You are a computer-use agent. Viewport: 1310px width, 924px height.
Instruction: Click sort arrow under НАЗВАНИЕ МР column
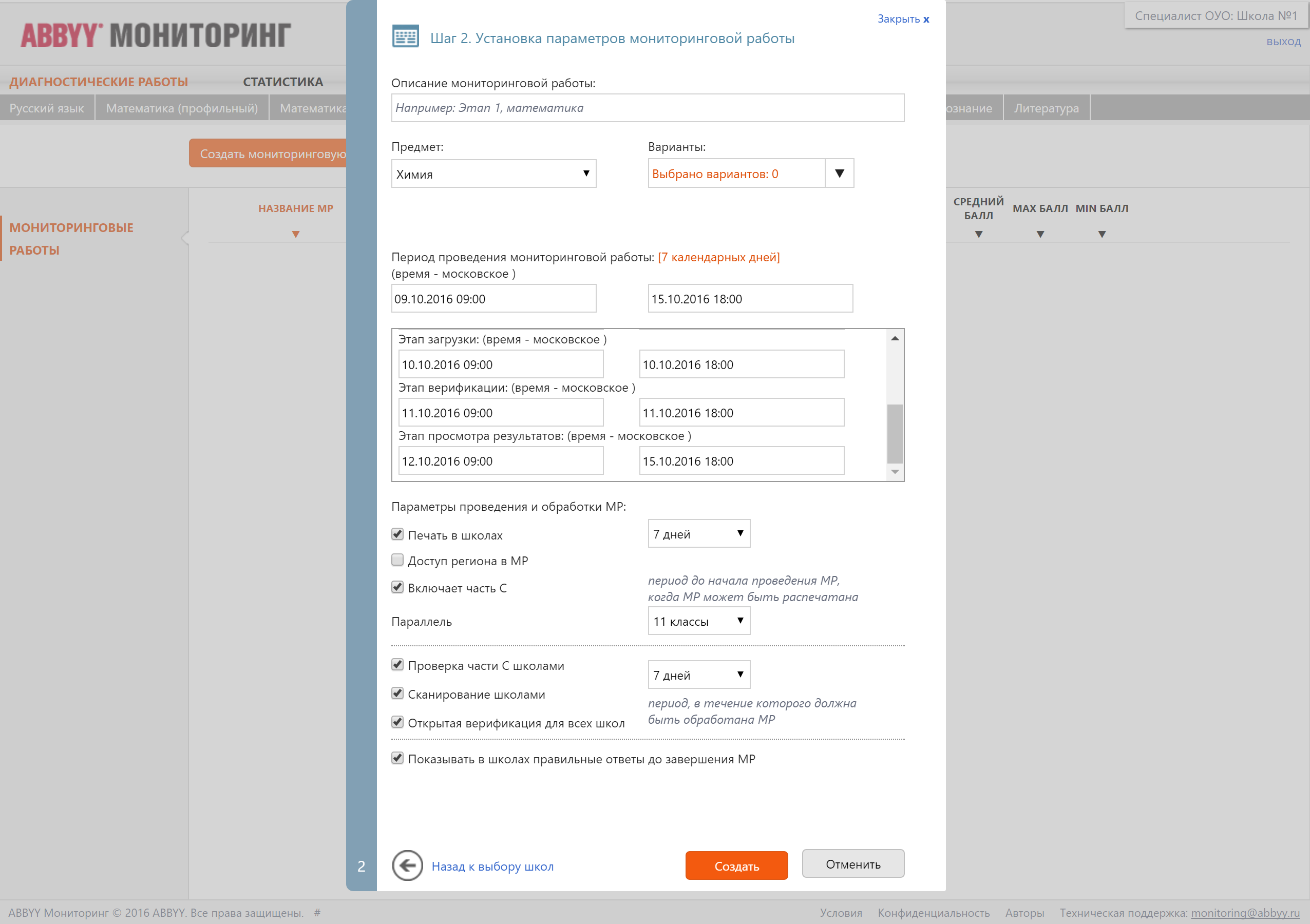pyautogui.click(x=296, y=235)
